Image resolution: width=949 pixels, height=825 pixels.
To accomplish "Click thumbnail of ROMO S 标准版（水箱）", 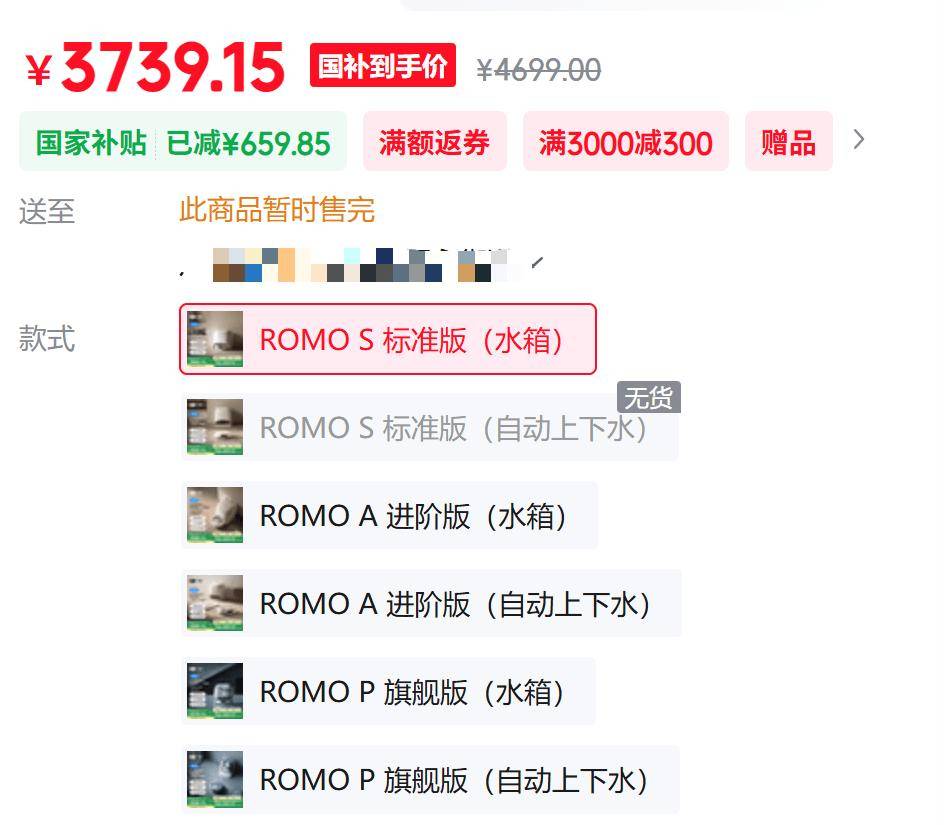I will [215, 339].
